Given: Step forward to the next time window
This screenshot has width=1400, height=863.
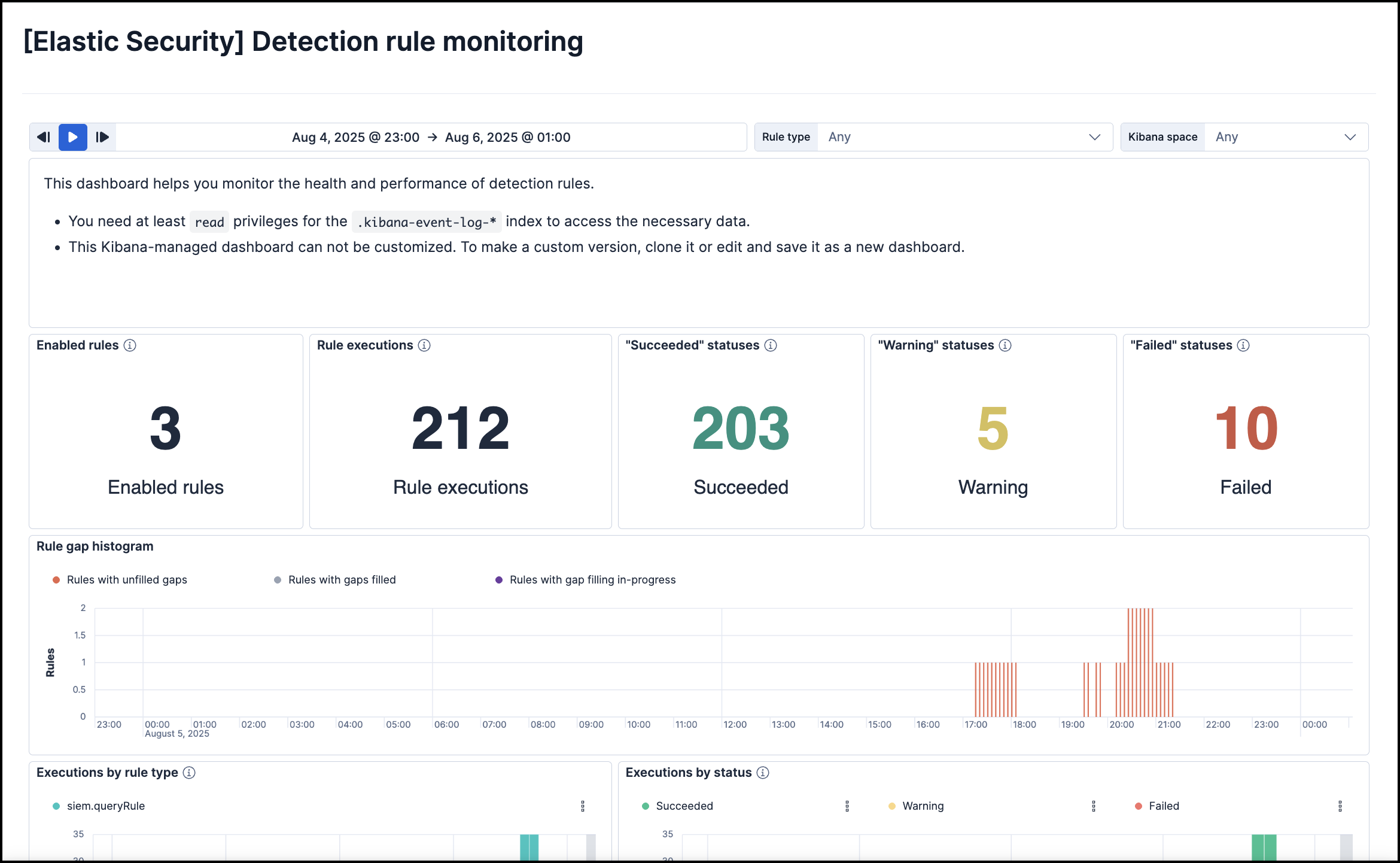Looking at the screenshot, I should (x=103, y=137).
